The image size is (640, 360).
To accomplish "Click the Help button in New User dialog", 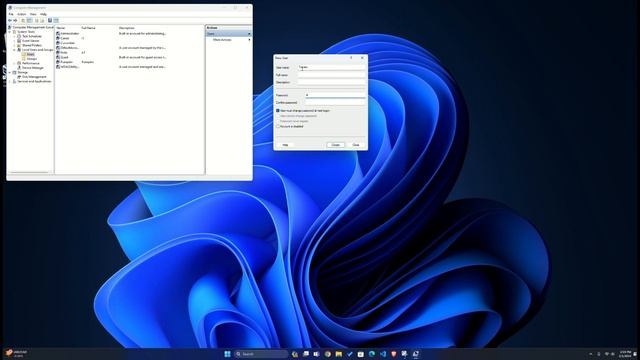I will (x=285, y=145).
